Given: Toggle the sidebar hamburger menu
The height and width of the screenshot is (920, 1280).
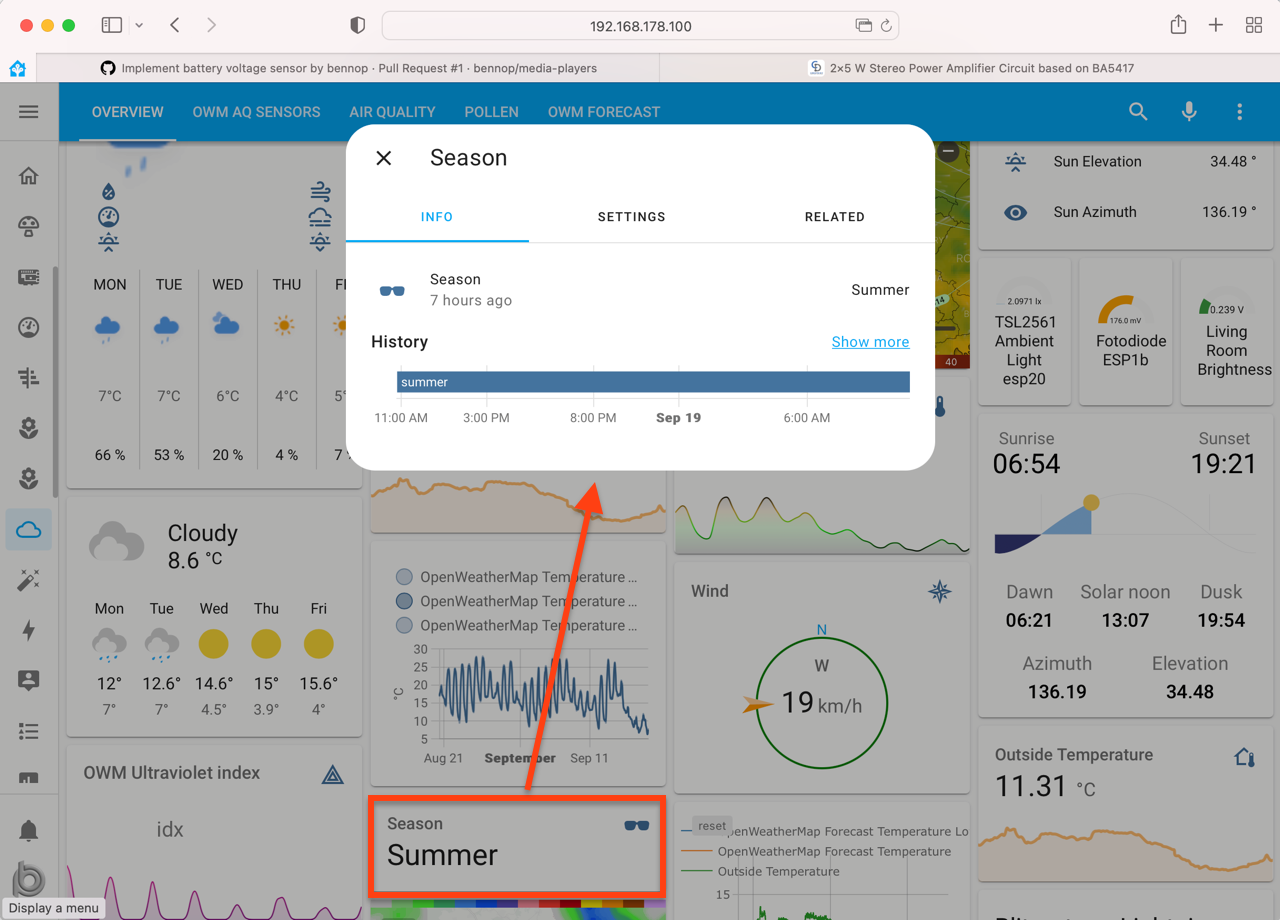Looking at the screenshot, I should tap(29, 111).
